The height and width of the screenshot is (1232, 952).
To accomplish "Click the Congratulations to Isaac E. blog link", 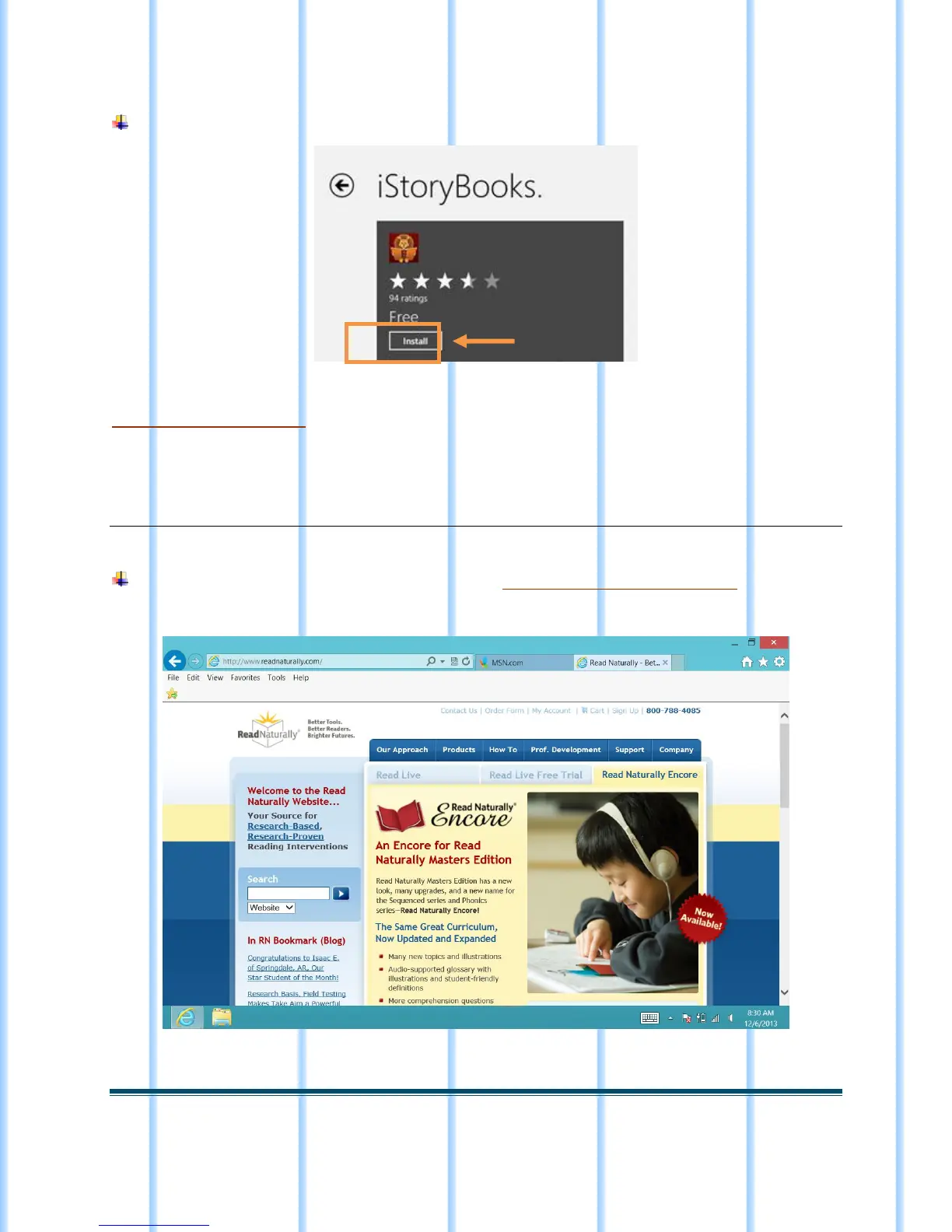I will (293, 968).
